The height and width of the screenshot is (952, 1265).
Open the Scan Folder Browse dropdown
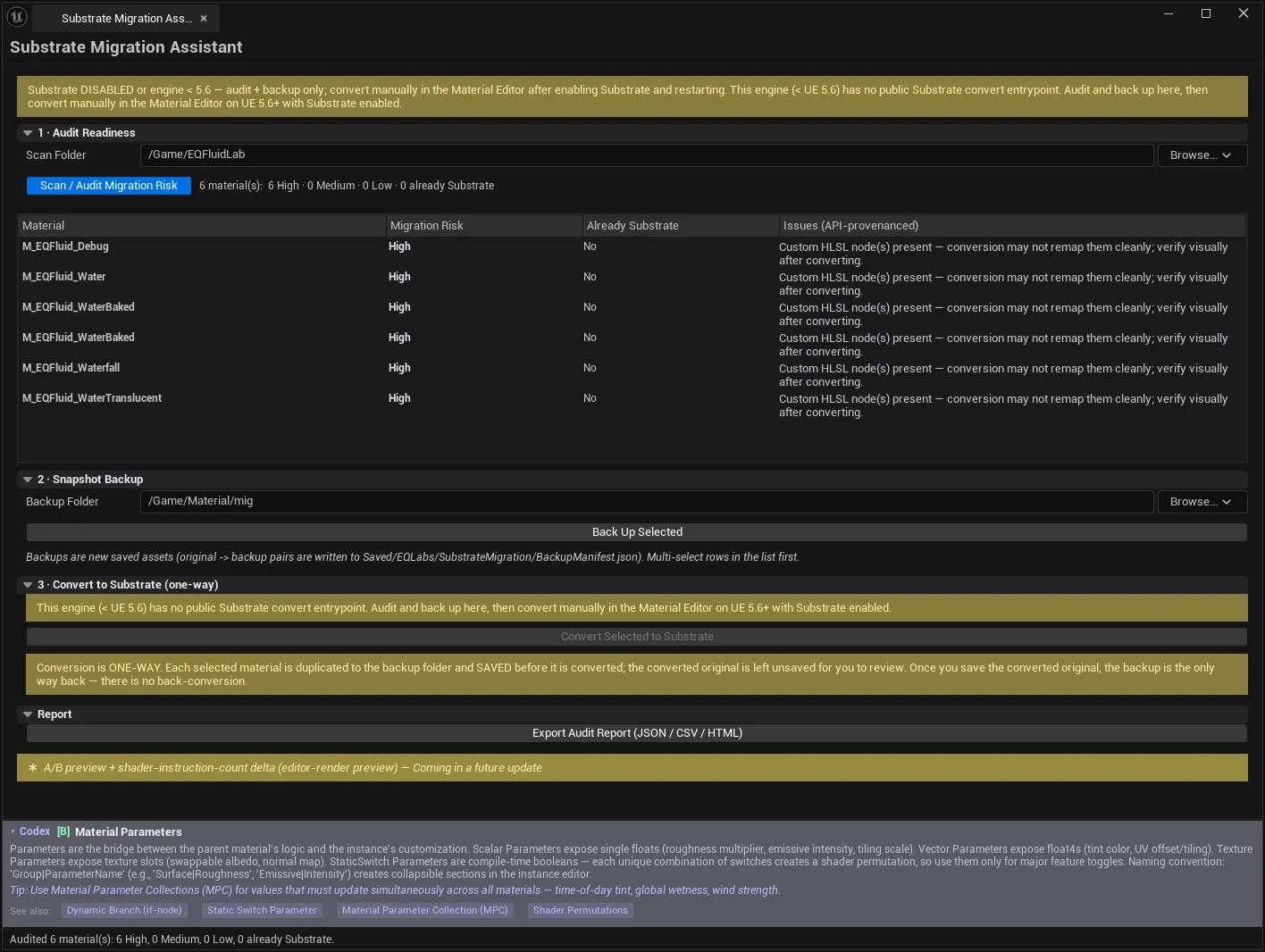[x=1202, y=155]
